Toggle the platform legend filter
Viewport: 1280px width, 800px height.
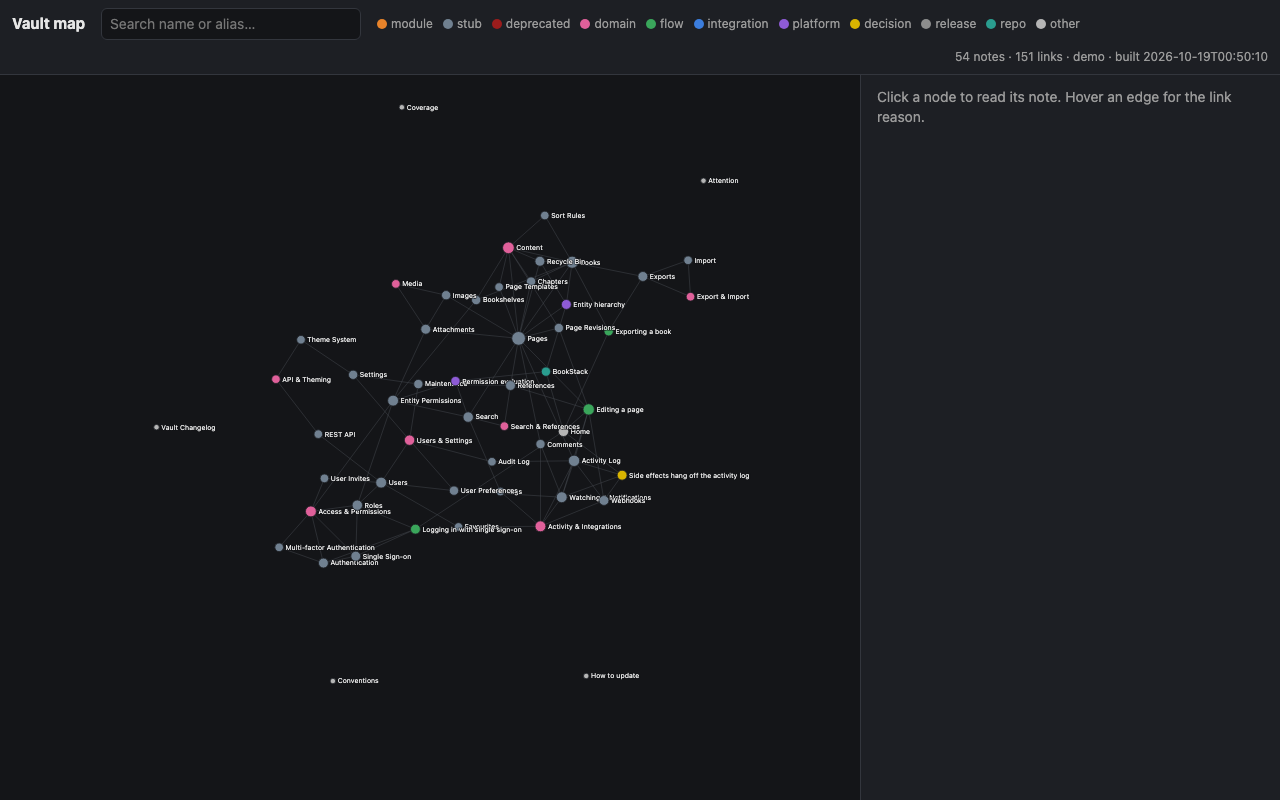click(x=809, y=24)
